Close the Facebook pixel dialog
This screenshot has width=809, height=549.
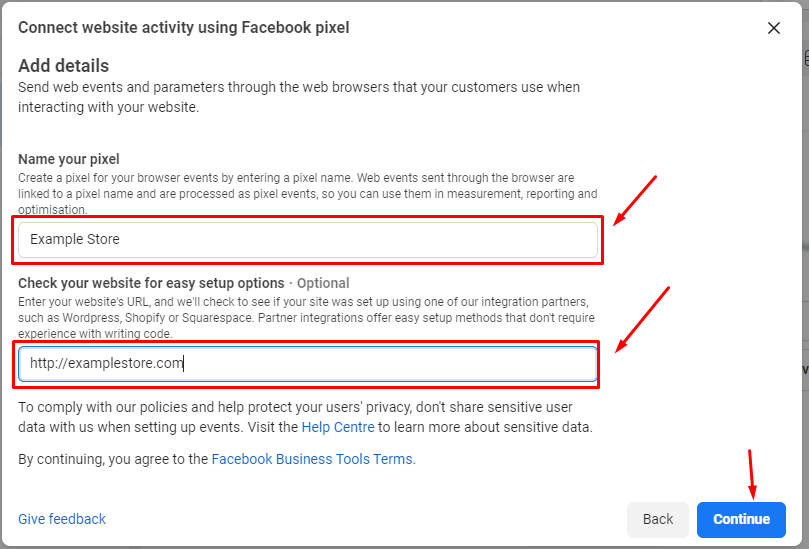point(773,28)
